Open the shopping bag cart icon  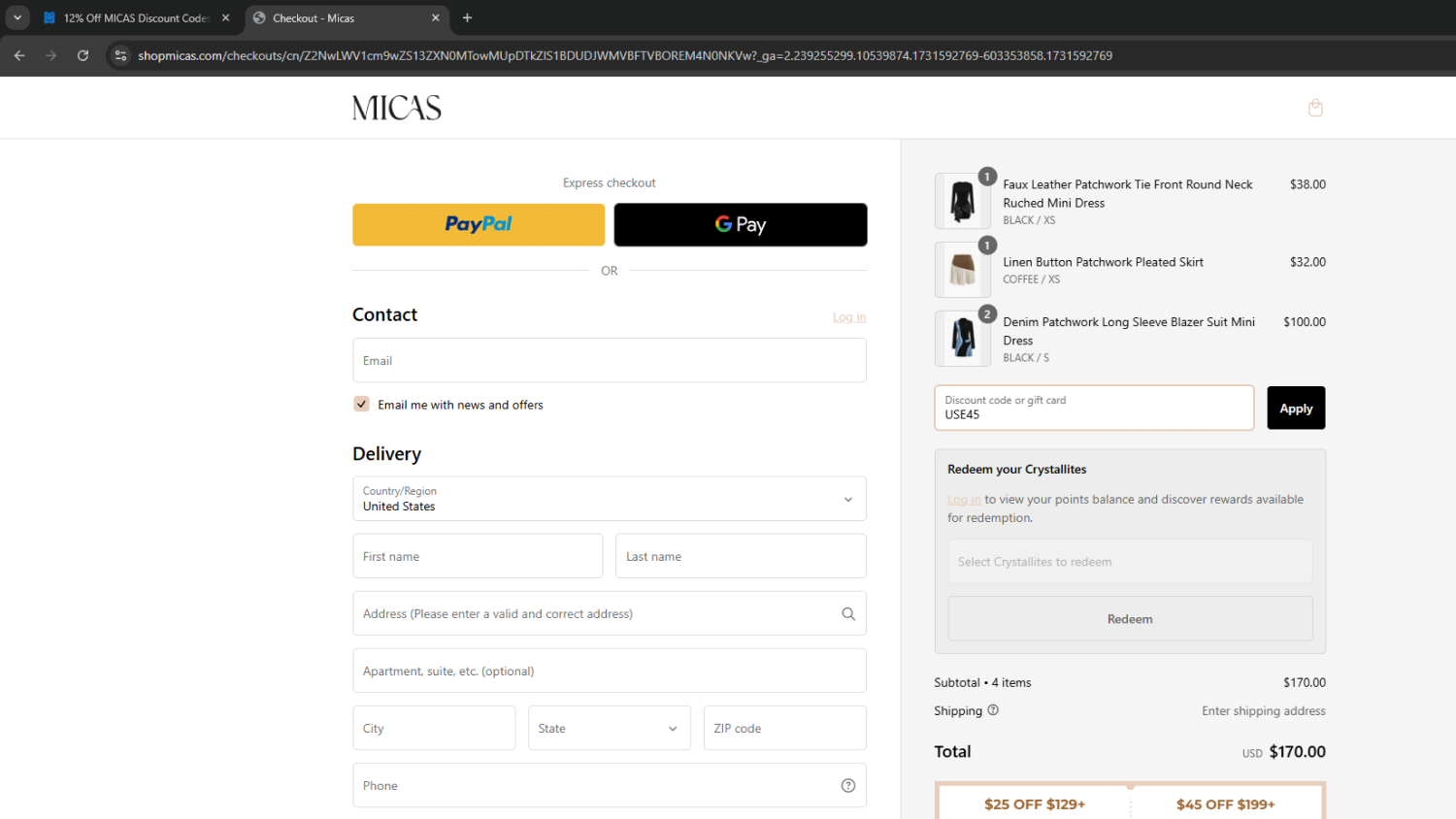[1315, 108]
